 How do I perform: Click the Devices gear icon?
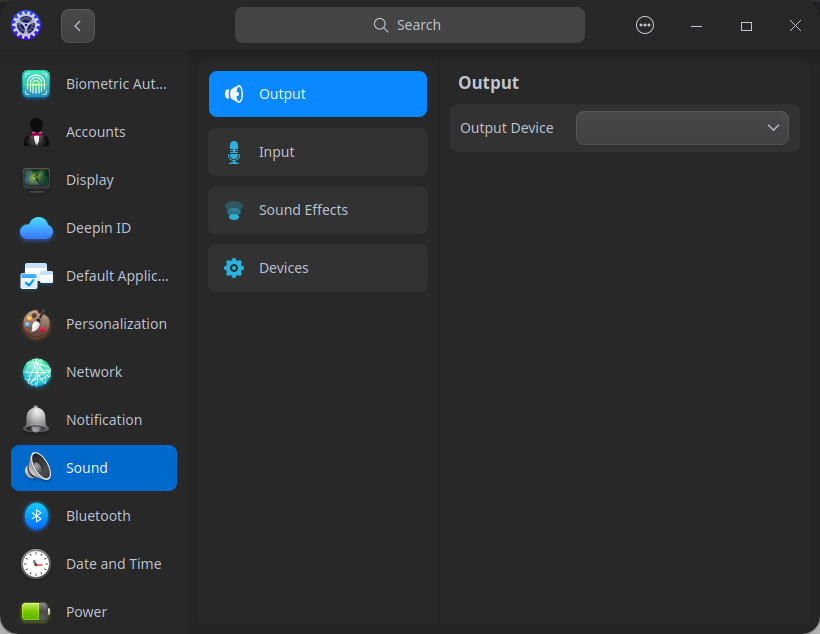click(x=234, y=268)
